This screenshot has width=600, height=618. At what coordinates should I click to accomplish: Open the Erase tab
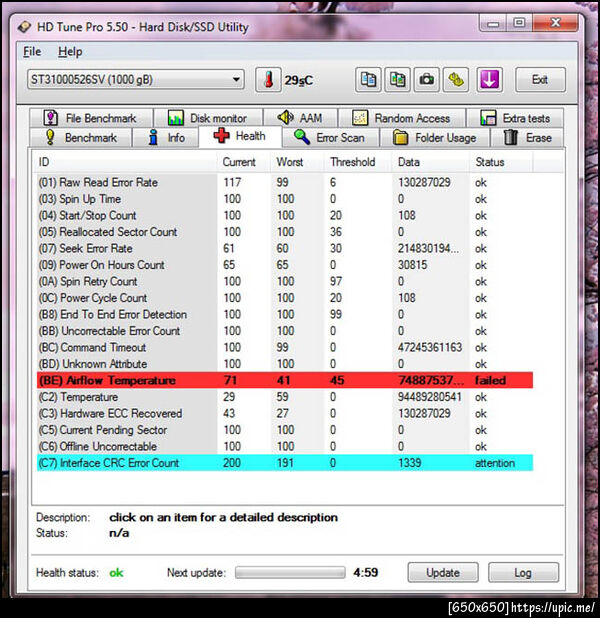tap(527, 138)
